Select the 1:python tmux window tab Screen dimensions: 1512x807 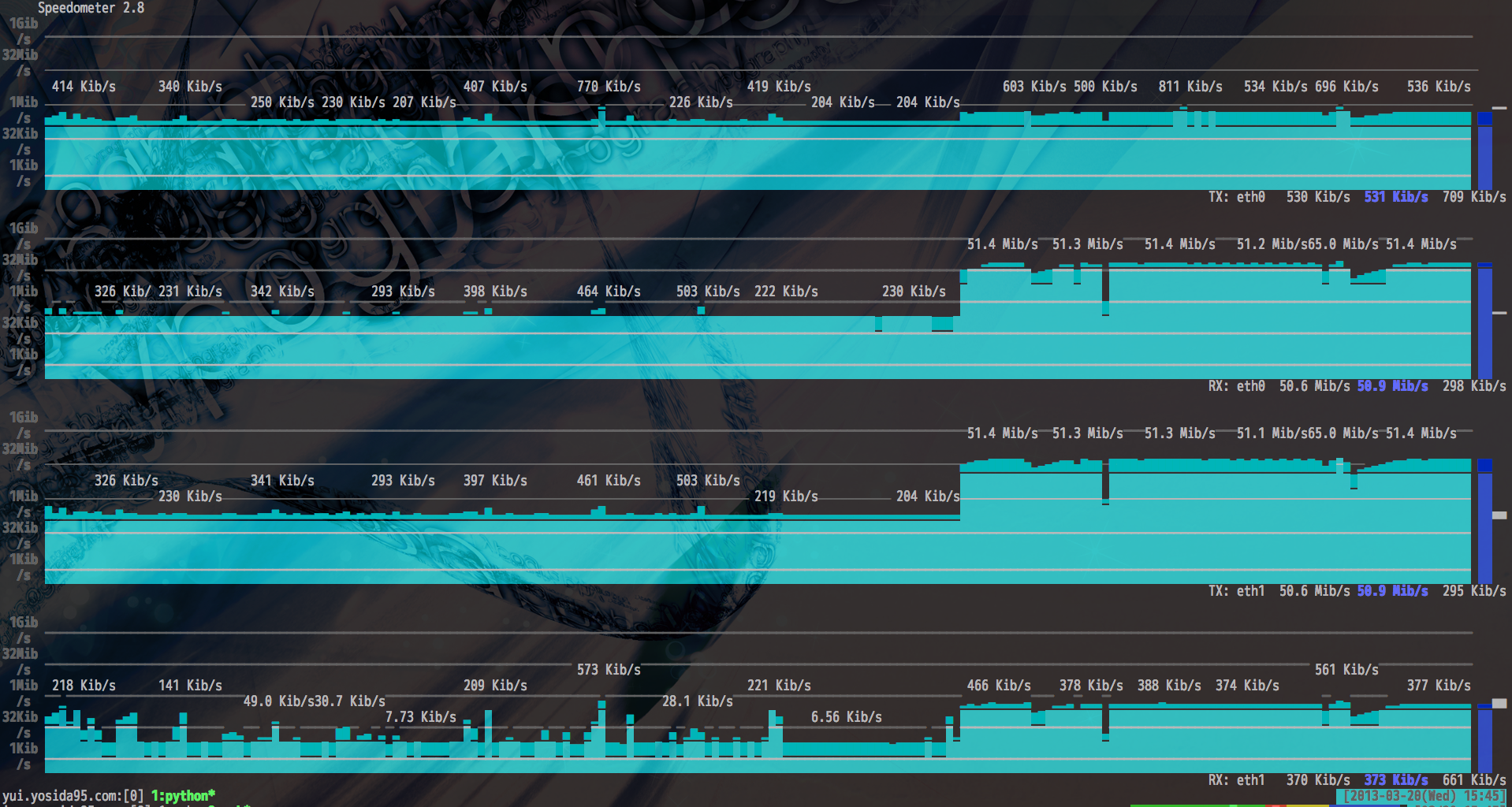point(183,795)
